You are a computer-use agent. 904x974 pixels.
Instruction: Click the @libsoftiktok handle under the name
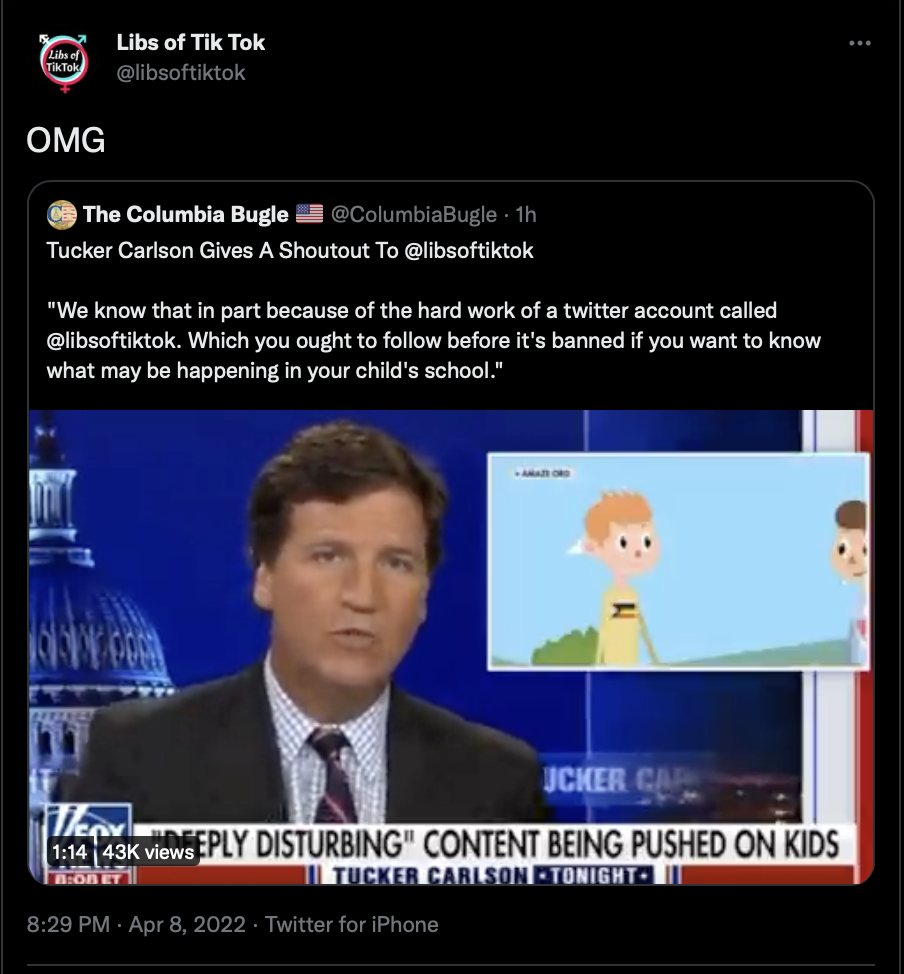[181, 73]
